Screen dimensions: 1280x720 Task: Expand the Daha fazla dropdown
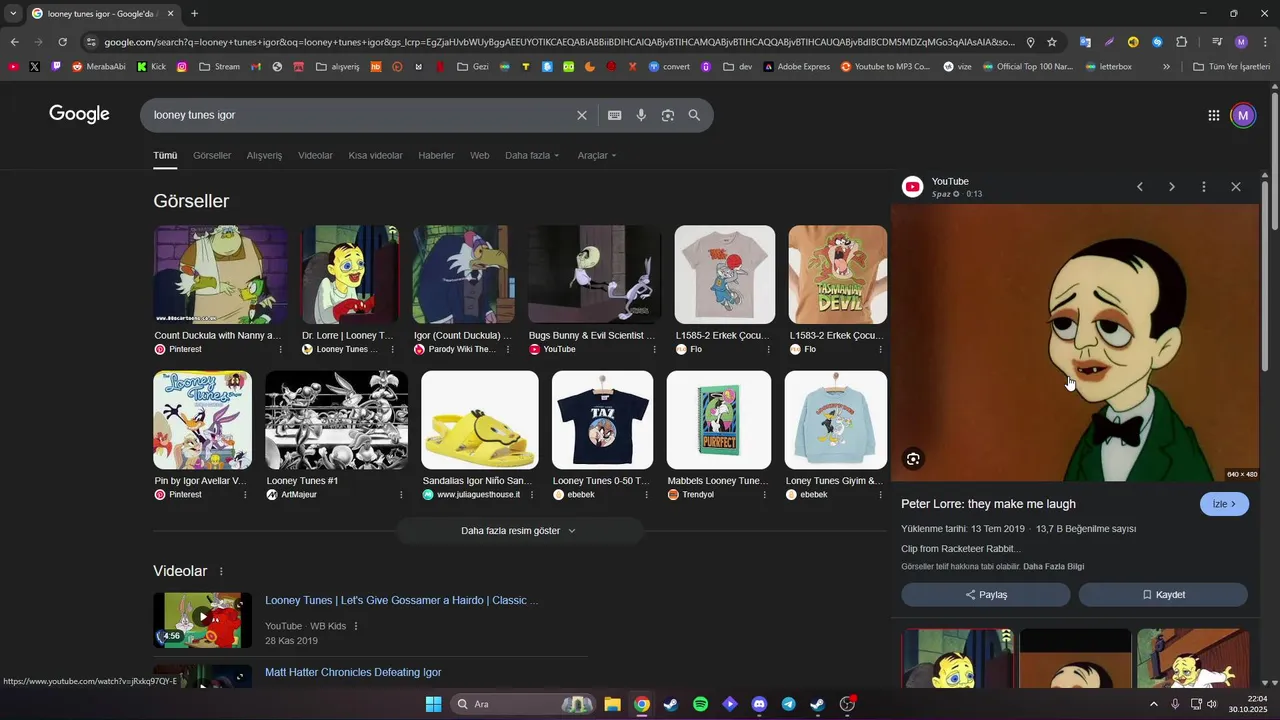532,156
